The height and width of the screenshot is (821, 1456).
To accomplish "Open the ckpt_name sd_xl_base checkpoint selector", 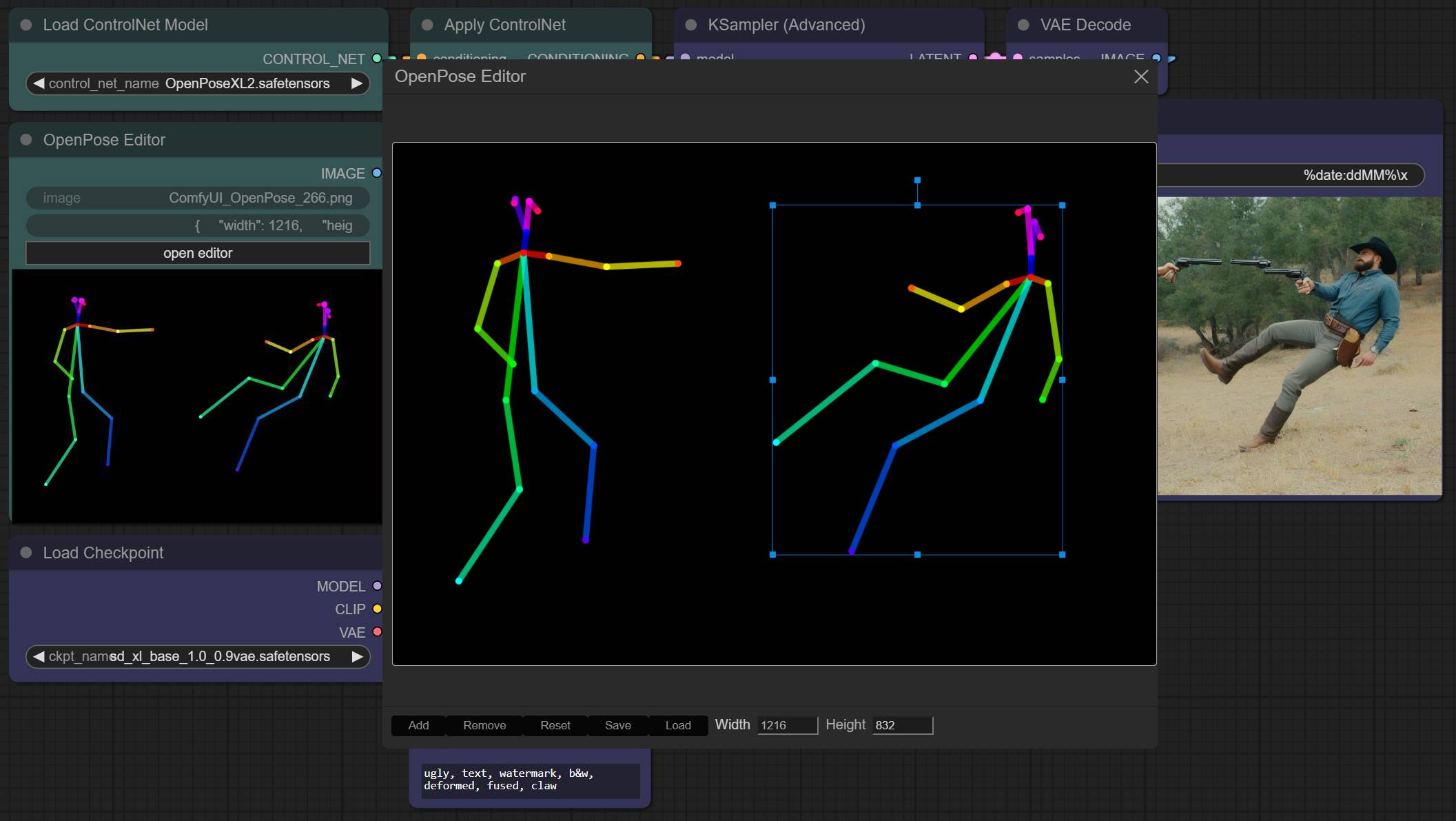I will point(198,656).
